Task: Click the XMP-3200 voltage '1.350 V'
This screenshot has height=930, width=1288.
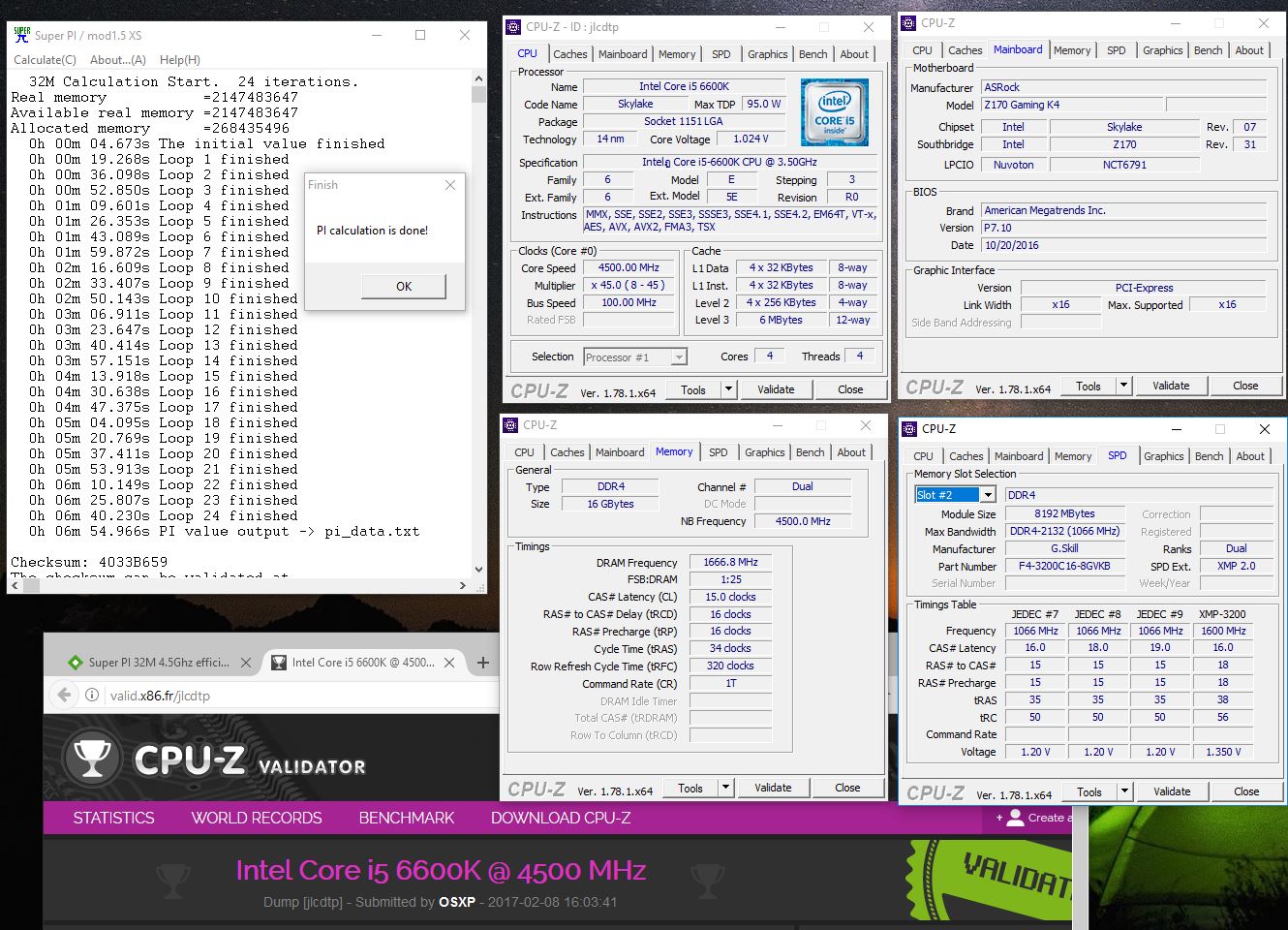Action: point(1223,752)
